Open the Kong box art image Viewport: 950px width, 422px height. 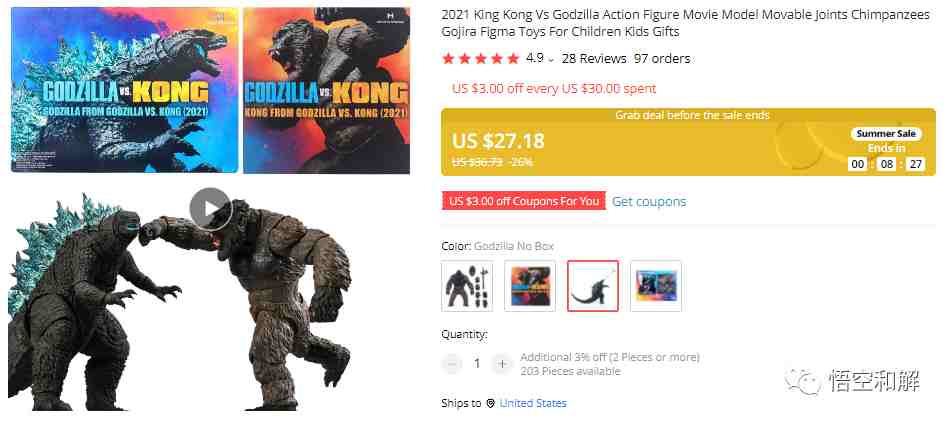pos(326,90)
